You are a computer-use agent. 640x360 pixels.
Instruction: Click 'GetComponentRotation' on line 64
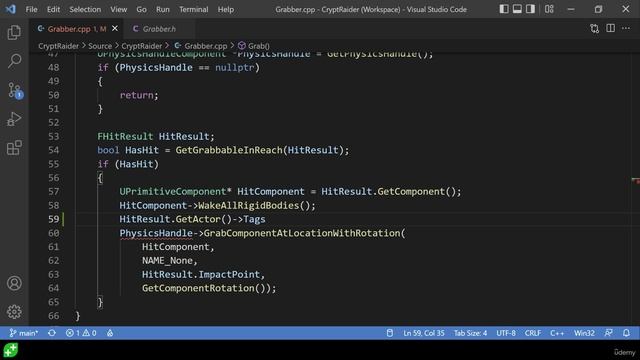click(198, 288)
